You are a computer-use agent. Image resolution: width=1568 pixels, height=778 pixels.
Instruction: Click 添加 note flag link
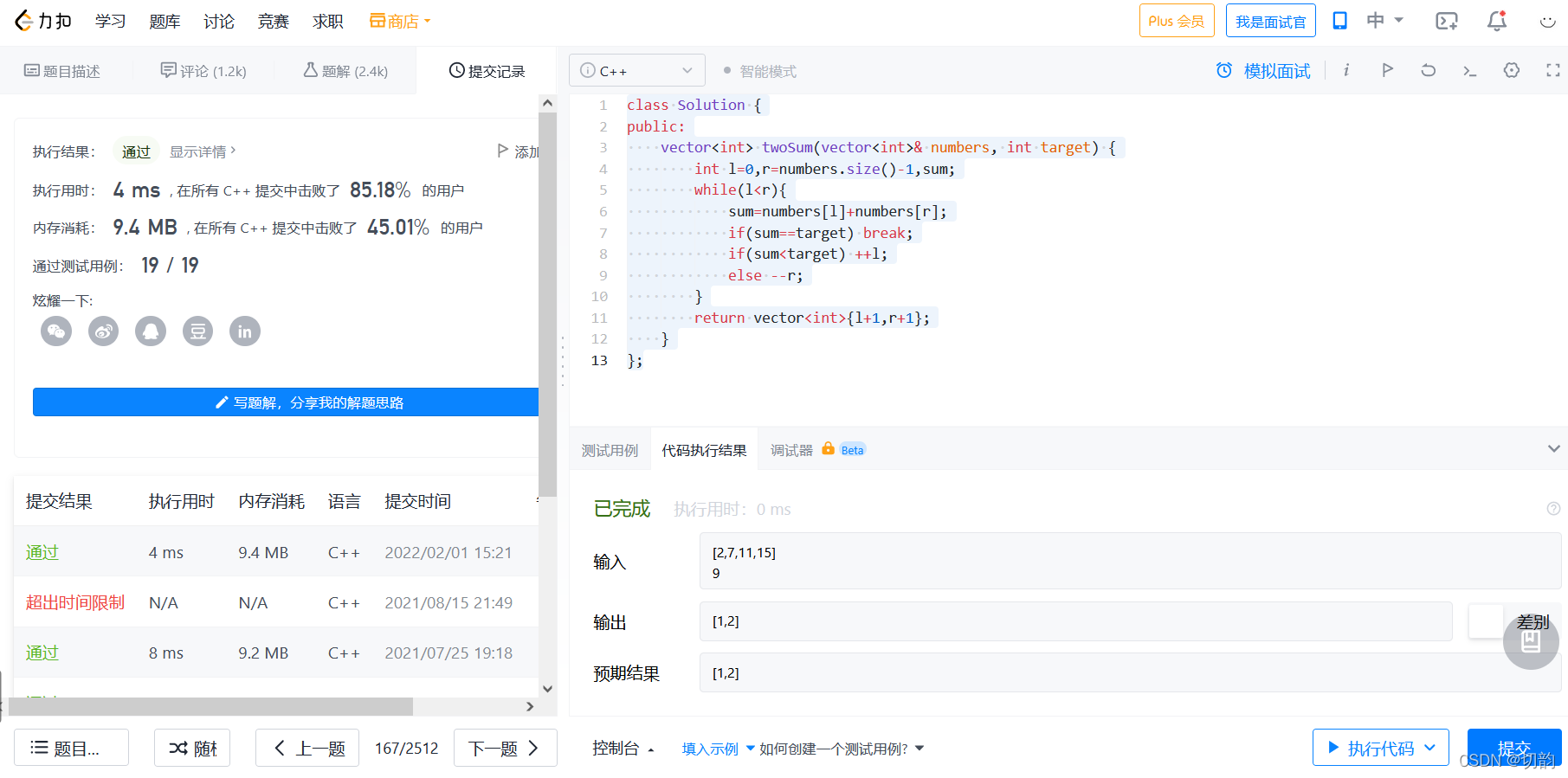click(x=518, y=151)
